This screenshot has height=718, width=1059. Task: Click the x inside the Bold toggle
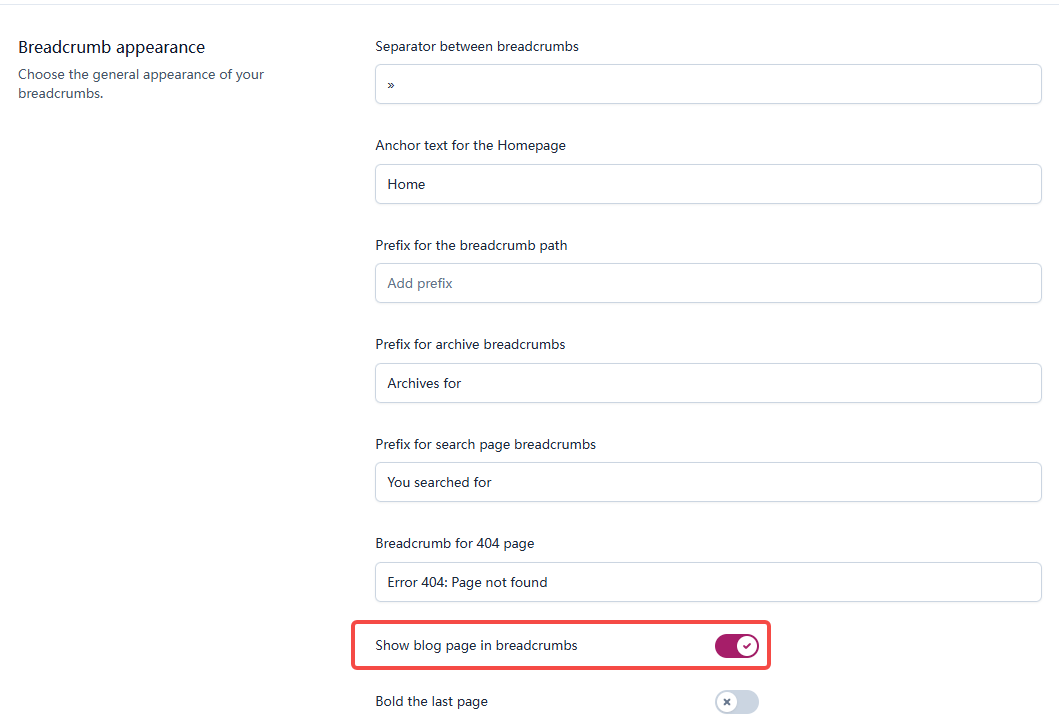coord(729,702)
